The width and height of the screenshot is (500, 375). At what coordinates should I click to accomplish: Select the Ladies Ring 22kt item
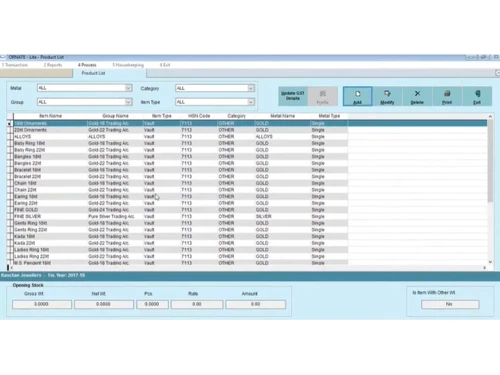[x=32, y=257]
